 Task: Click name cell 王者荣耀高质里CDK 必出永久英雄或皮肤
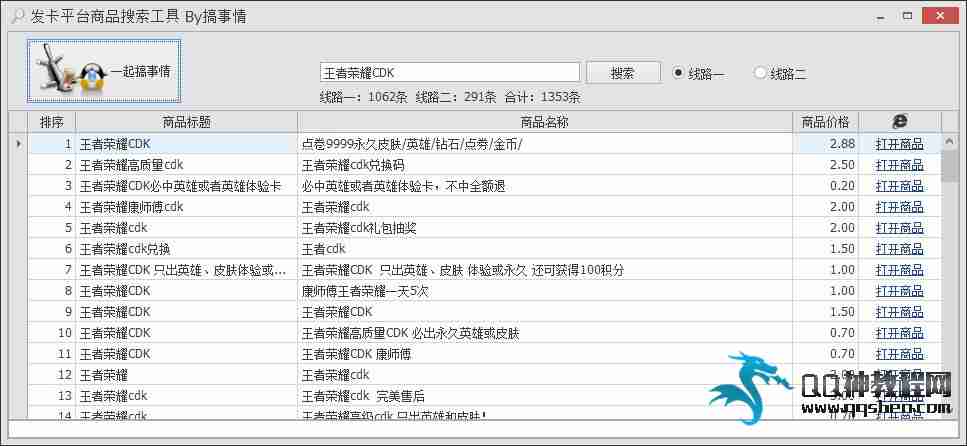545,333
